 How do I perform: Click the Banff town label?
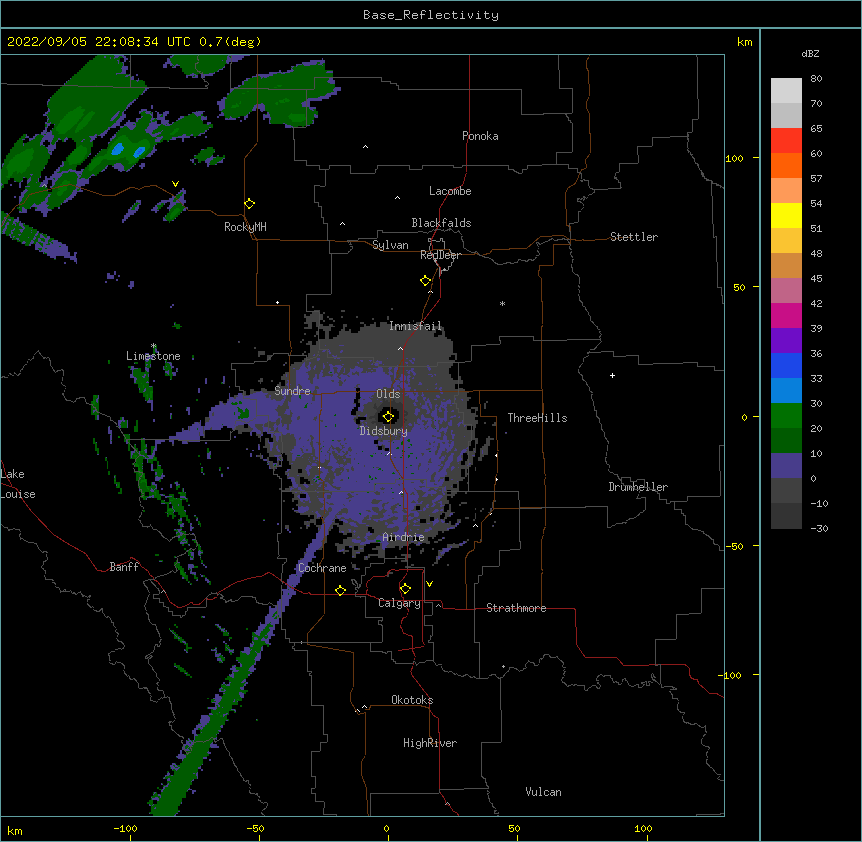124,567
